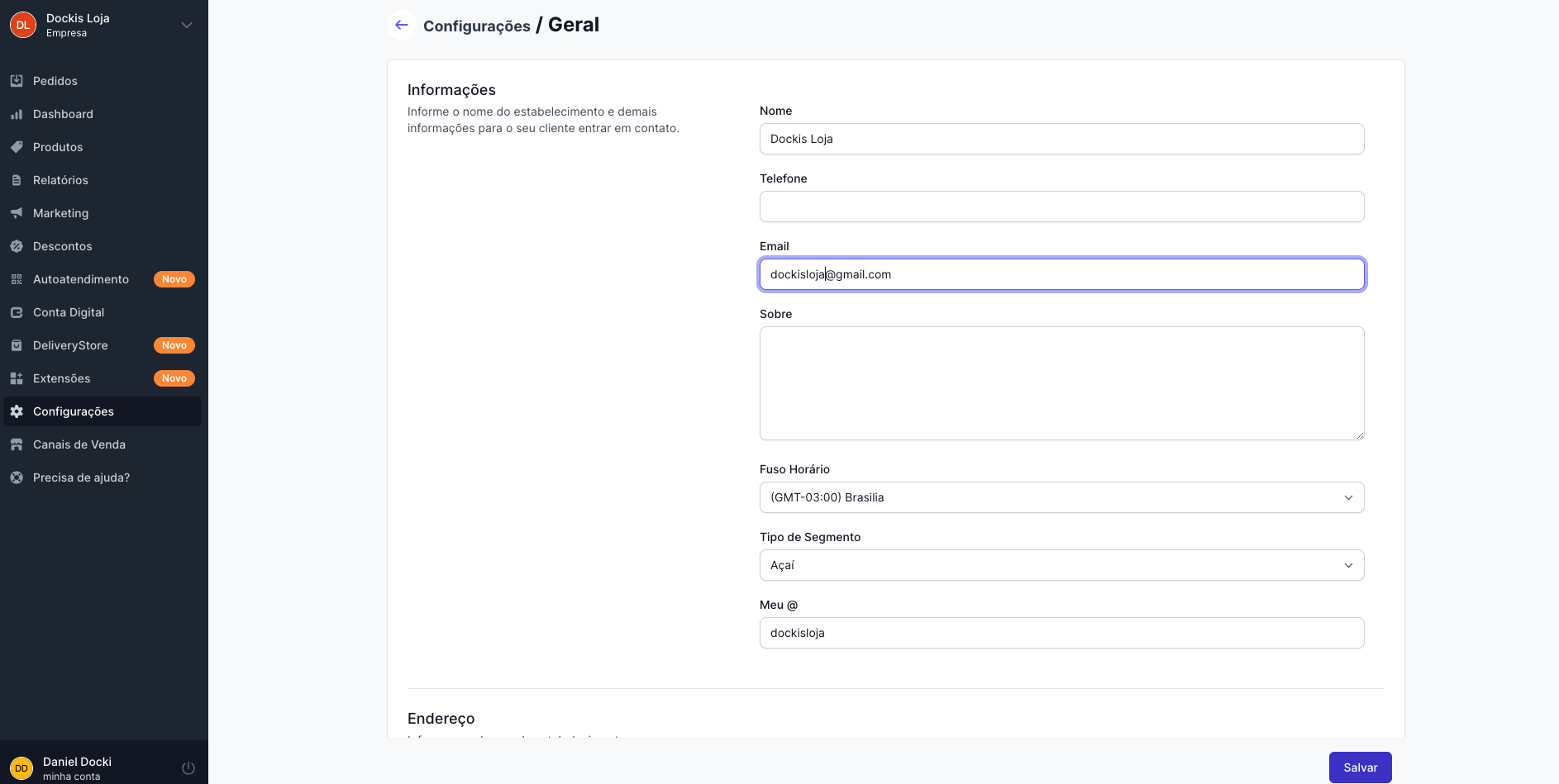Click the Produtos tag icon
This screenshot has width=1559, height=784.
[17, 147]
